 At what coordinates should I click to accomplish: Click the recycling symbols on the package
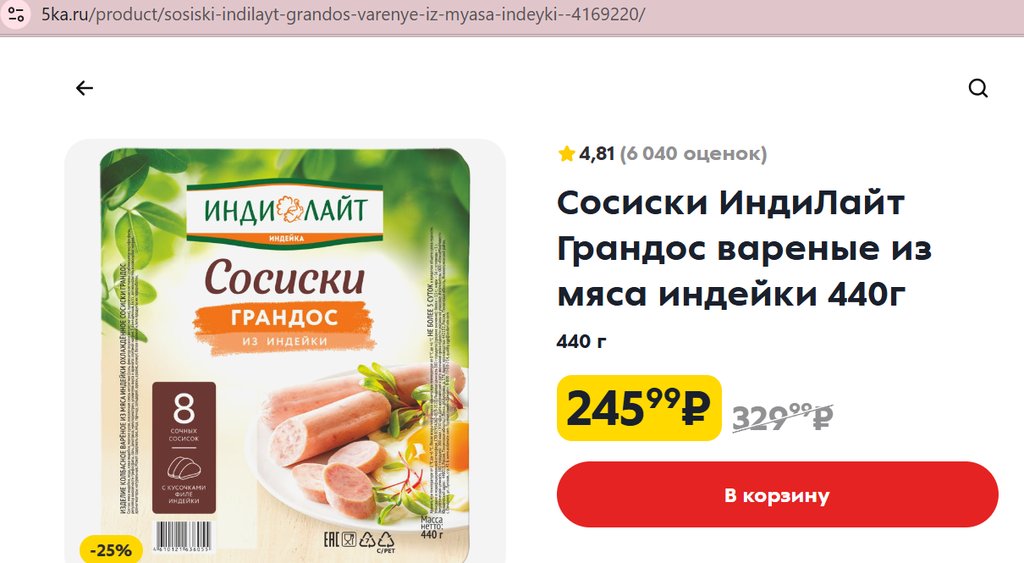click(377, 540)
